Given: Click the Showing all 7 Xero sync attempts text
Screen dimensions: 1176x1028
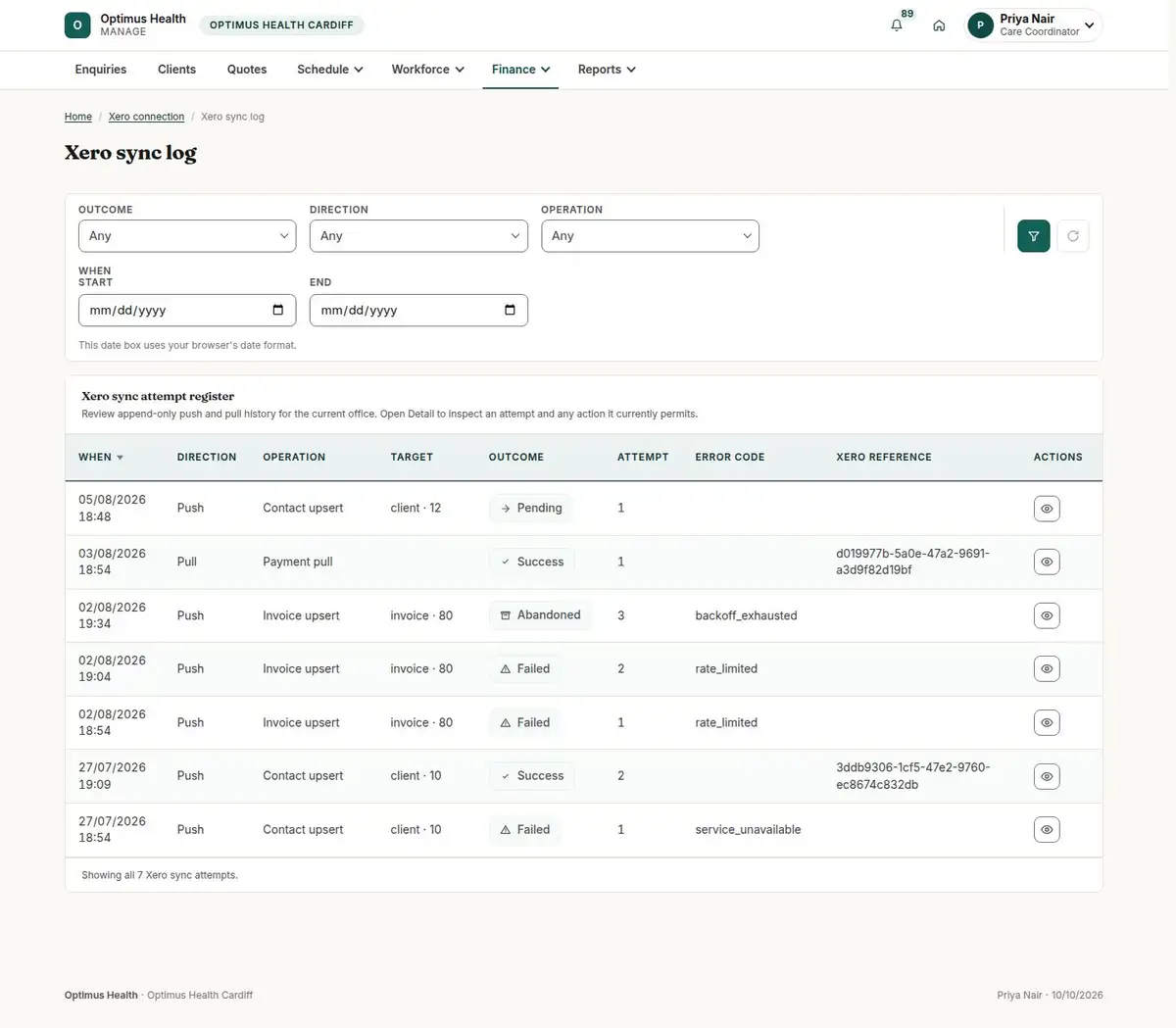Looking at the screenshot, I should [160, 875].
